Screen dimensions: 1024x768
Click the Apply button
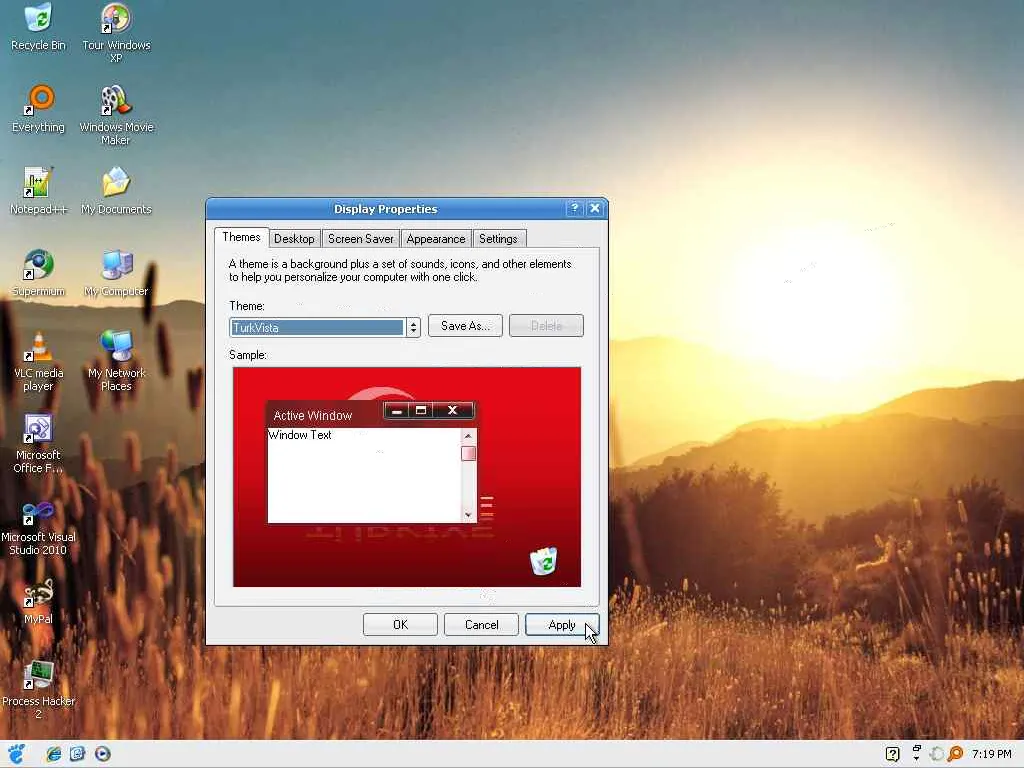coord(562,625)
